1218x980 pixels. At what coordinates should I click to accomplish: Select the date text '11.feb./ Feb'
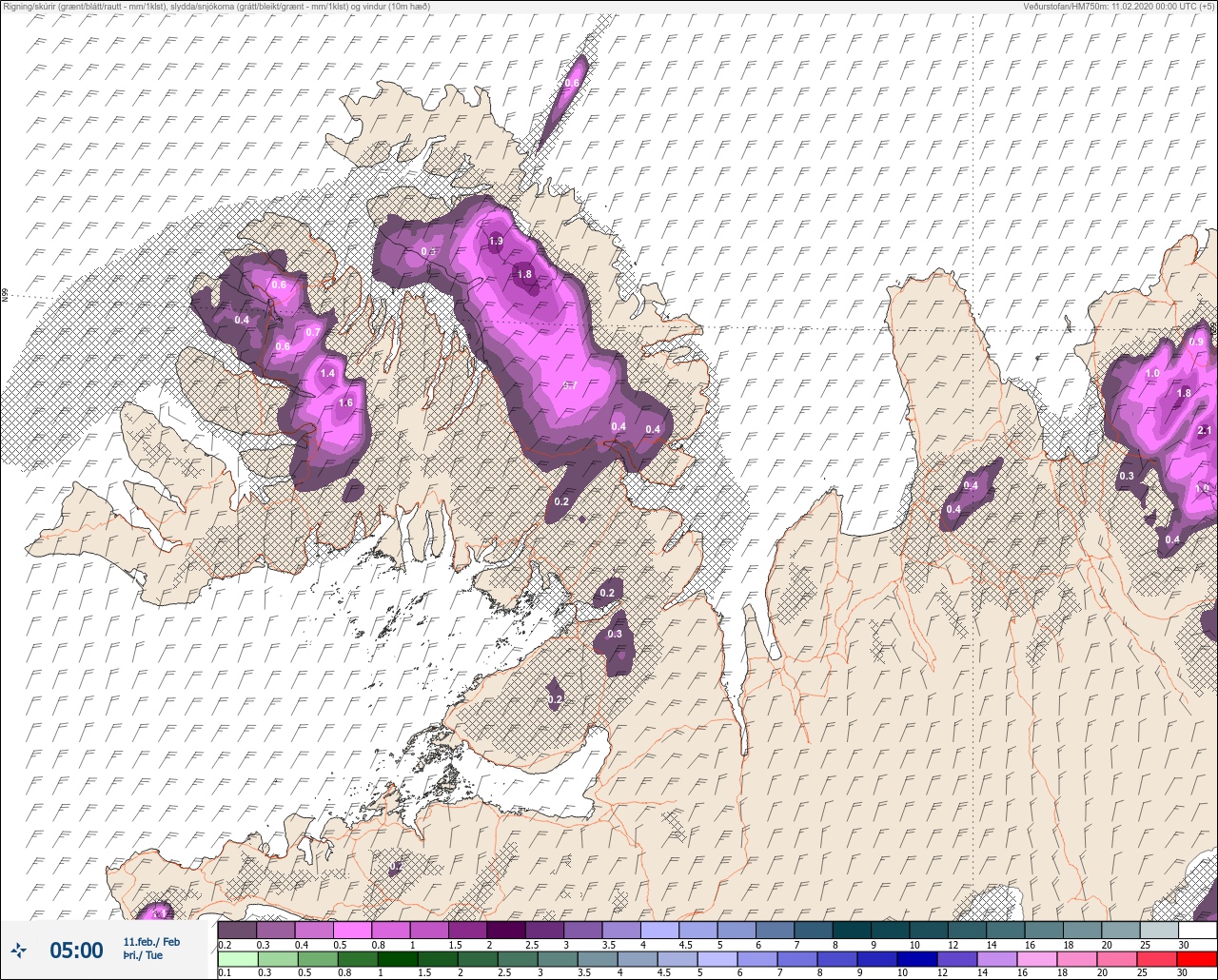click(151, 942)
